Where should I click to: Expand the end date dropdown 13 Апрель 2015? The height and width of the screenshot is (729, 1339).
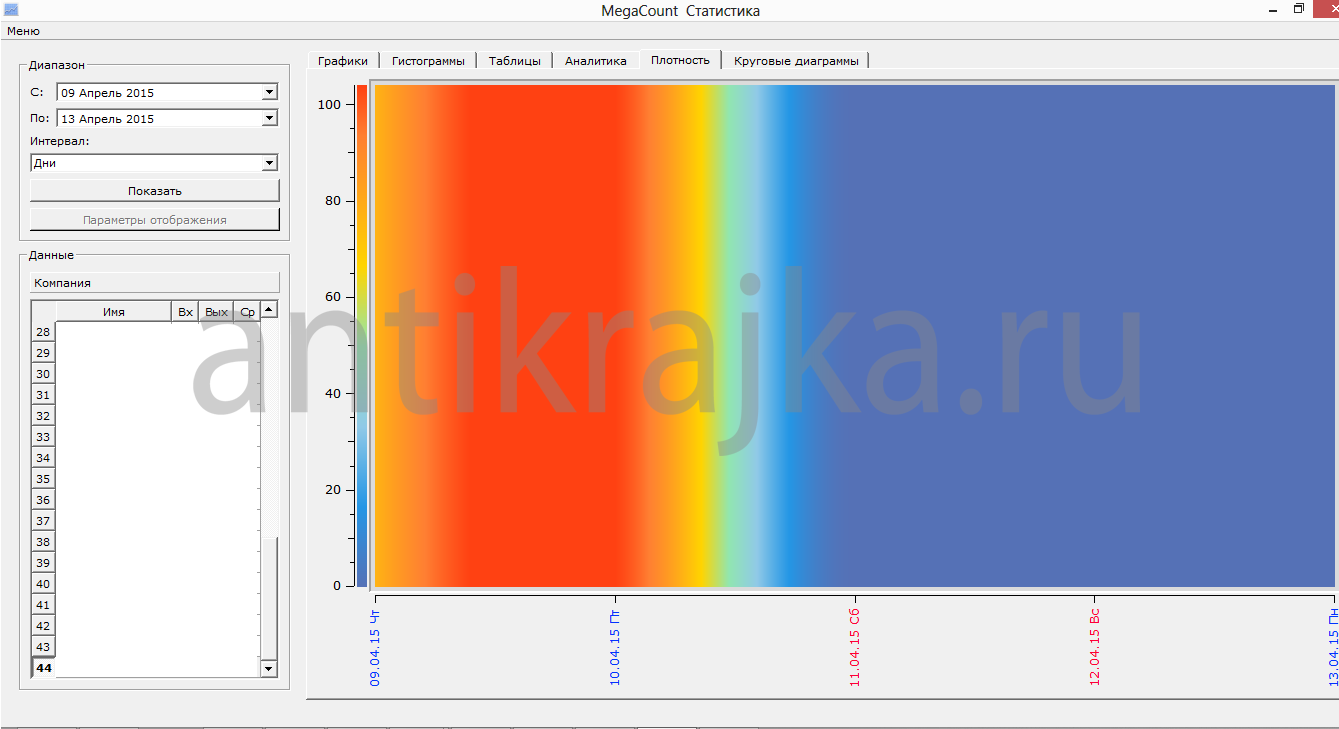pos(268,119)
